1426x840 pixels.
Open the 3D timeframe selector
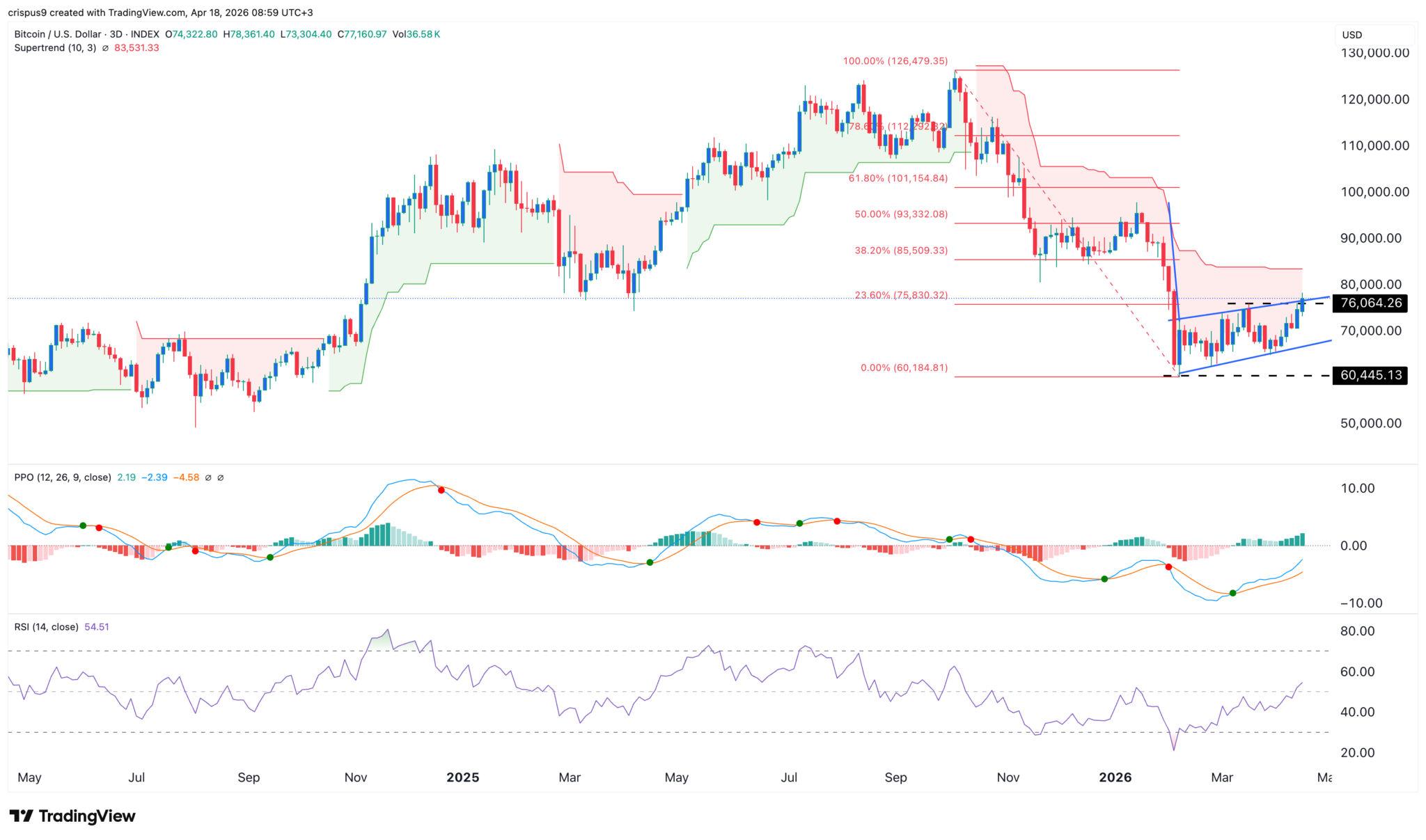tap(116, 34)
